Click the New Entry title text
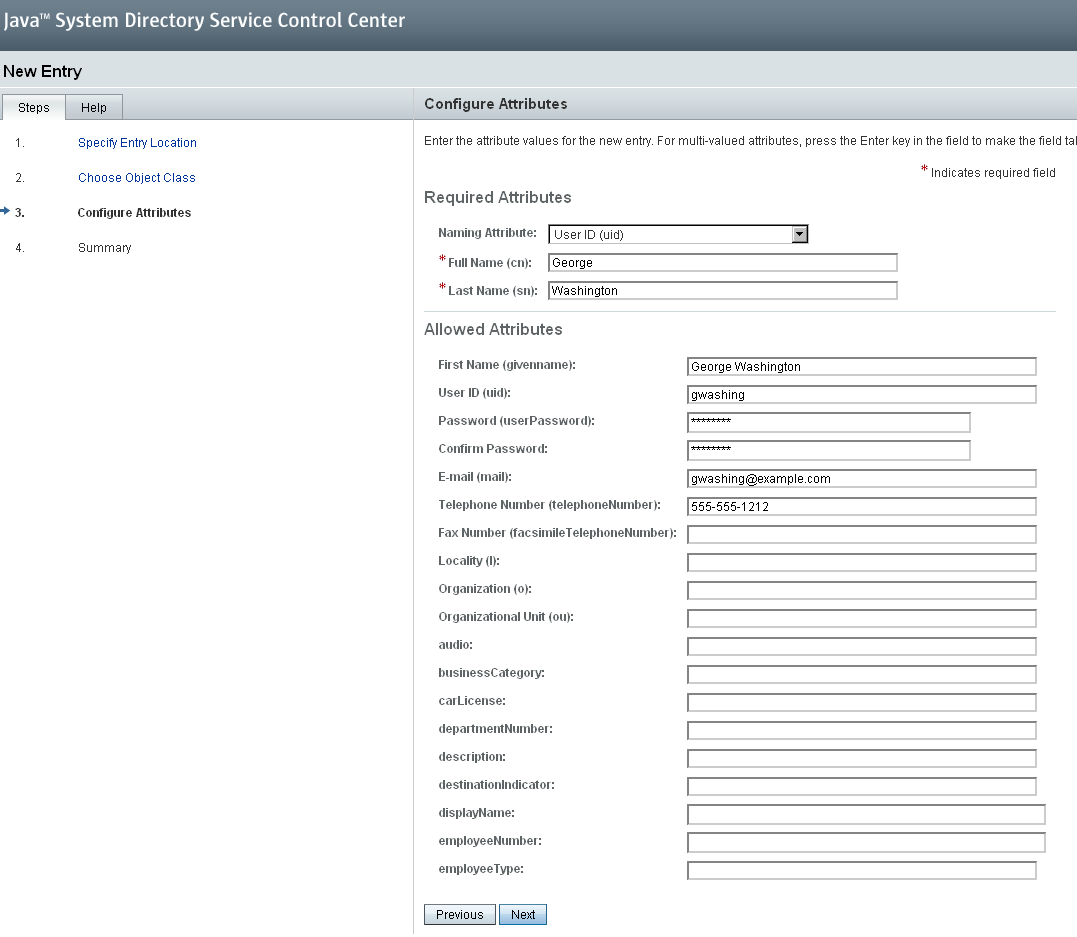This screenshot has height=937, width=1077. click(43, 71)
